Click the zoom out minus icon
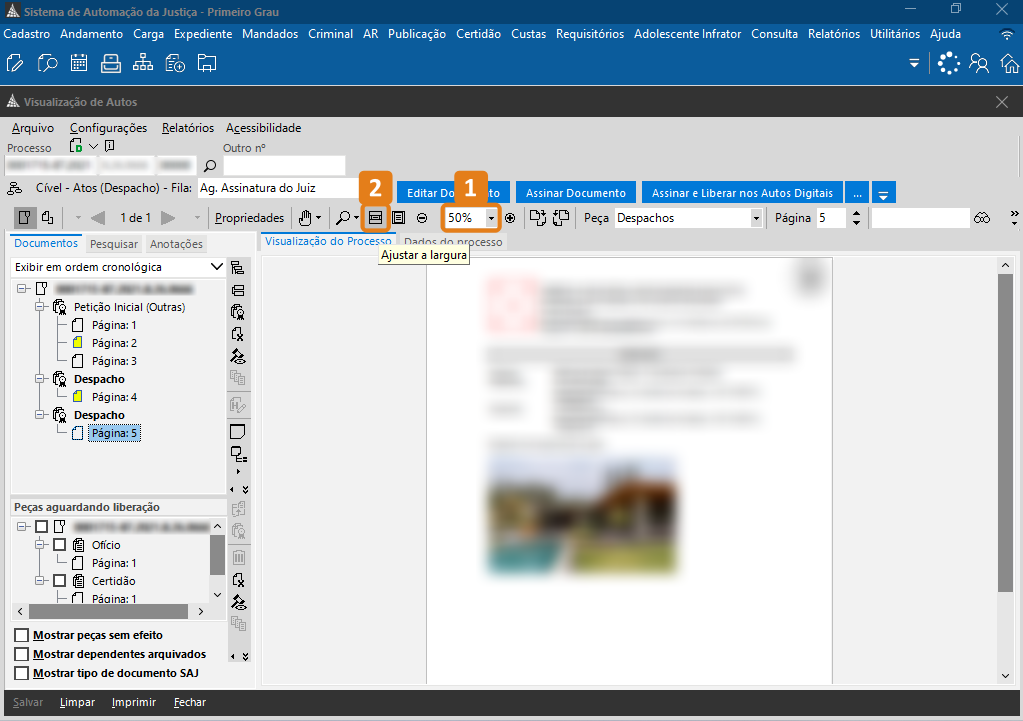This screenshot has height=721, width=1023. tap(422, 218)
